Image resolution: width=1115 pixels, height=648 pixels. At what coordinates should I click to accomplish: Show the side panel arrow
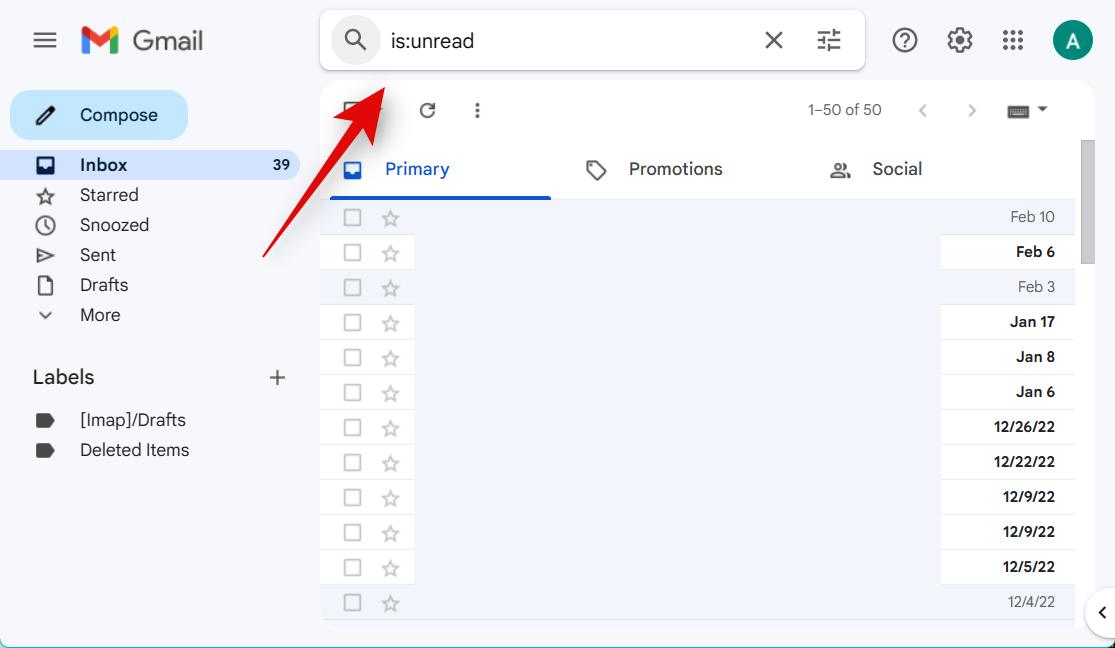coord(1102,612)
